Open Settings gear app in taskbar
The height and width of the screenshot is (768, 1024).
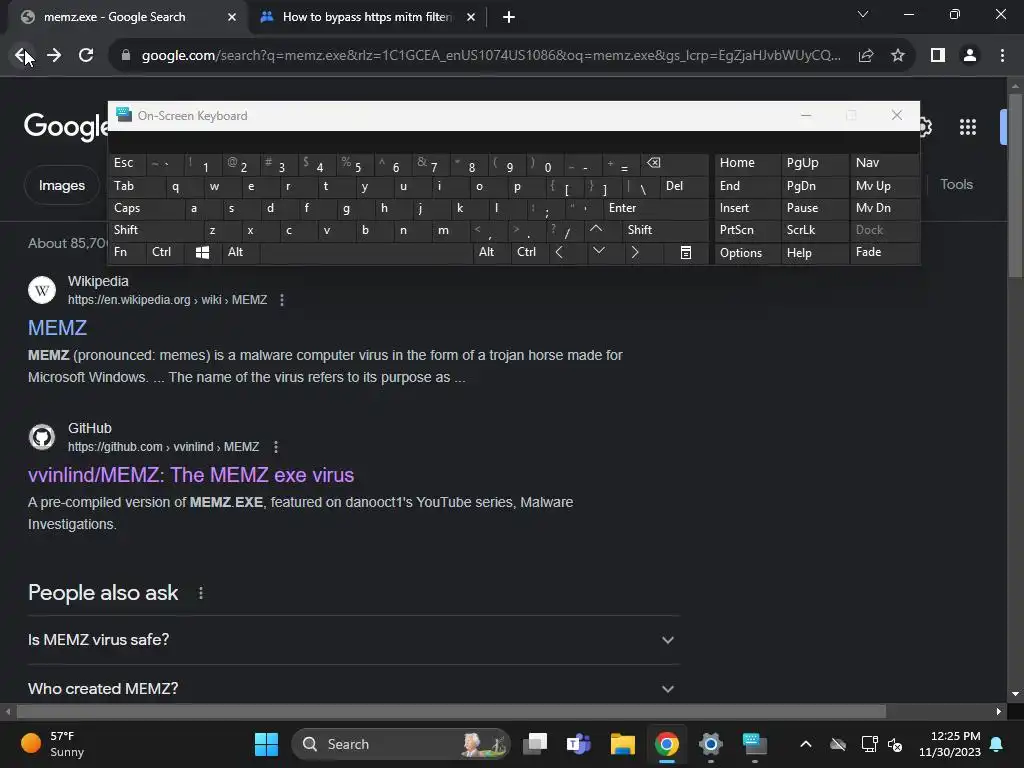(x=711, y=744)
